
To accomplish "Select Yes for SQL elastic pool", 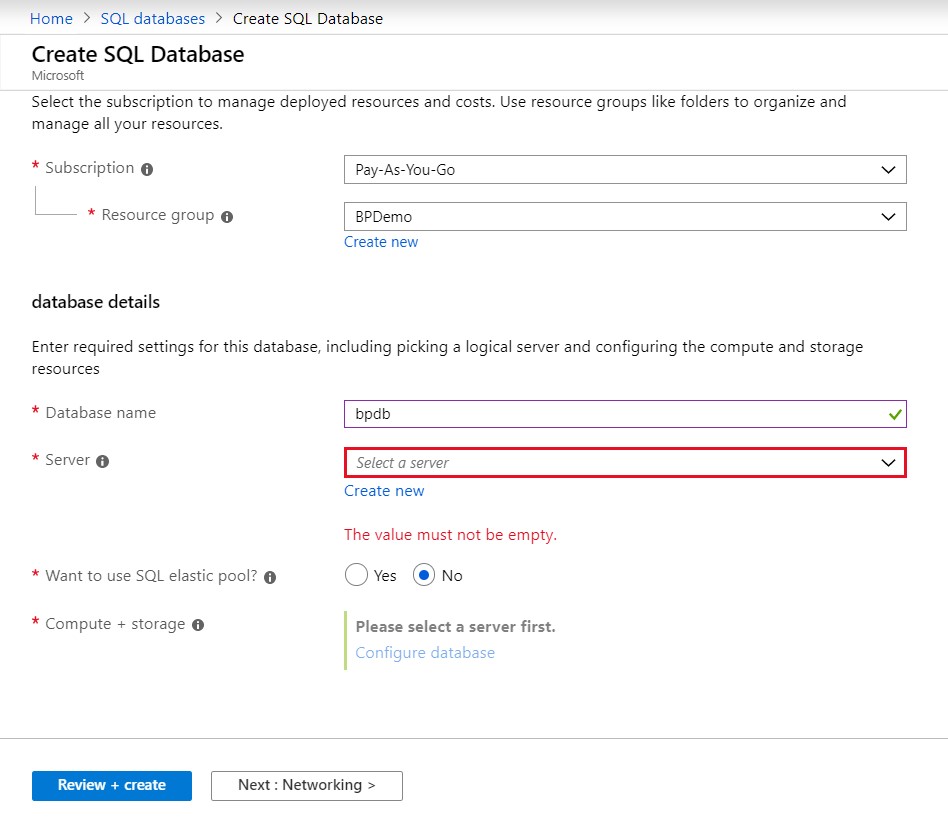I will (x=356, y=575).
